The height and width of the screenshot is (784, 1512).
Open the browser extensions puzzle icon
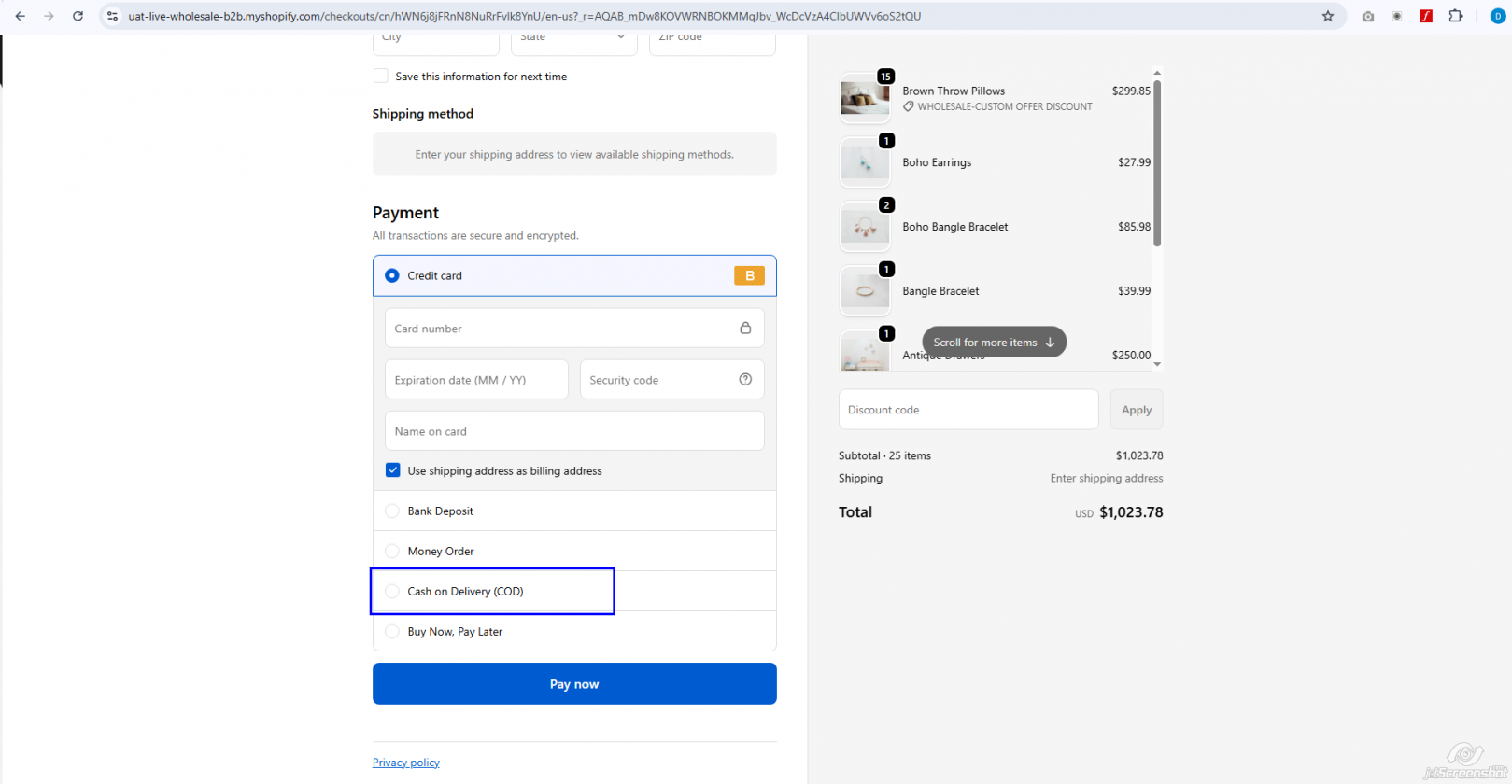[1455, 16]
